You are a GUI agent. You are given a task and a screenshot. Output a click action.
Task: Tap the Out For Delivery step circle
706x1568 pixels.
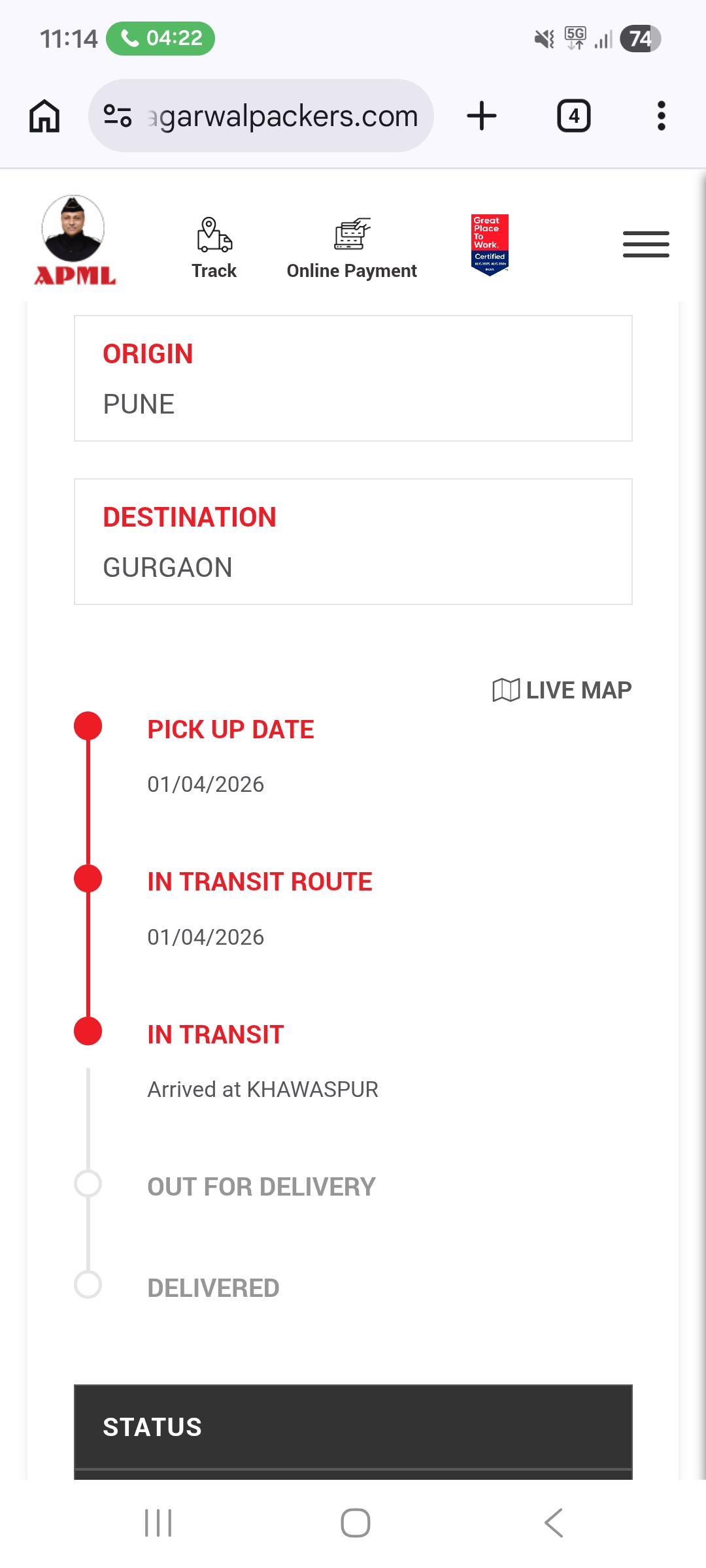pos(88,1184)
